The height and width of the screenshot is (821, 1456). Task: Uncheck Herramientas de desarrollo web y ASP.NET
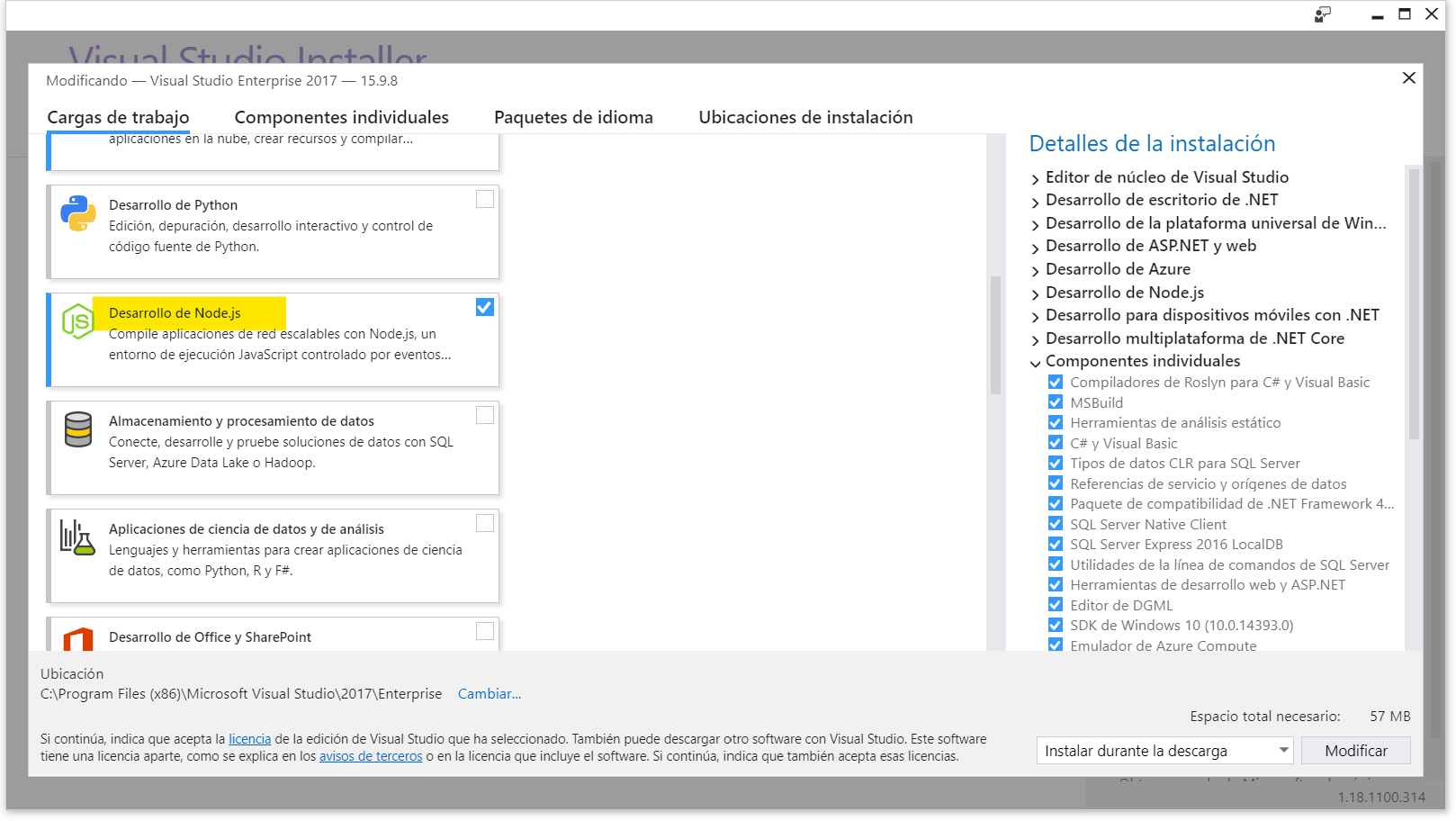[1056, 584]
